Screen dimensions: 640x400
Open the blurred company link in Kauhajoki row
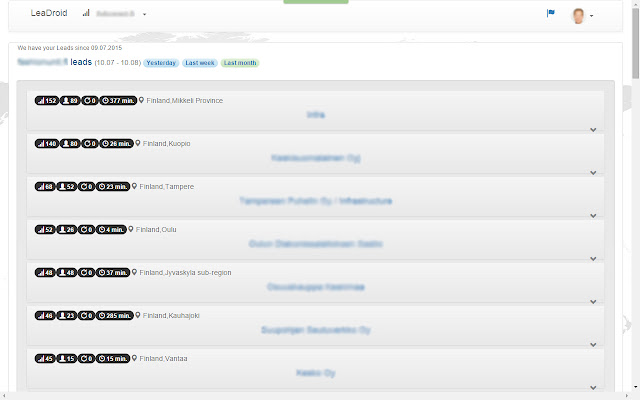tap(316, 329)
